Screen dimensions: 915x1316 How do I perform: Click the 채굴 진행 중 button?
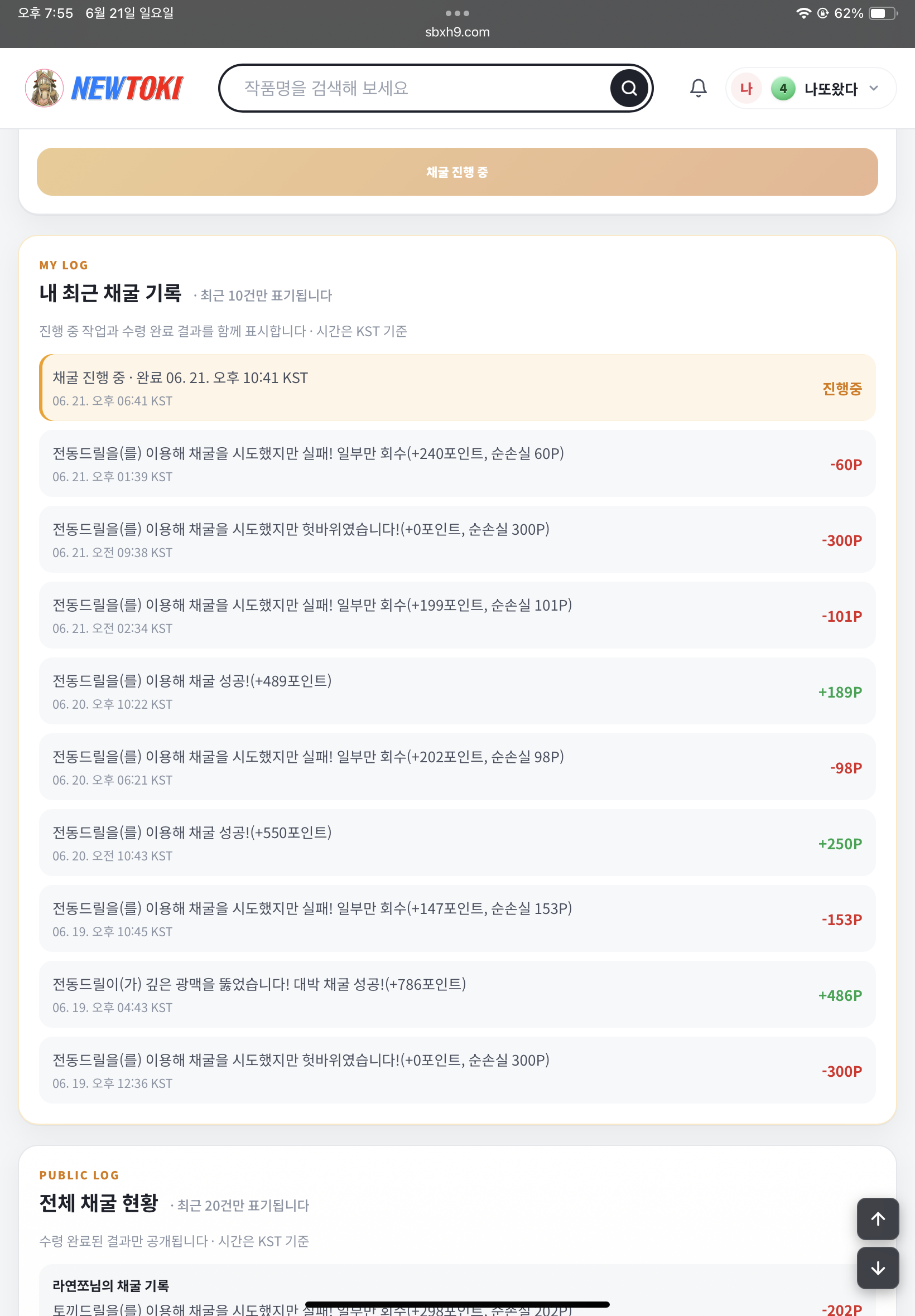point(457,172)
